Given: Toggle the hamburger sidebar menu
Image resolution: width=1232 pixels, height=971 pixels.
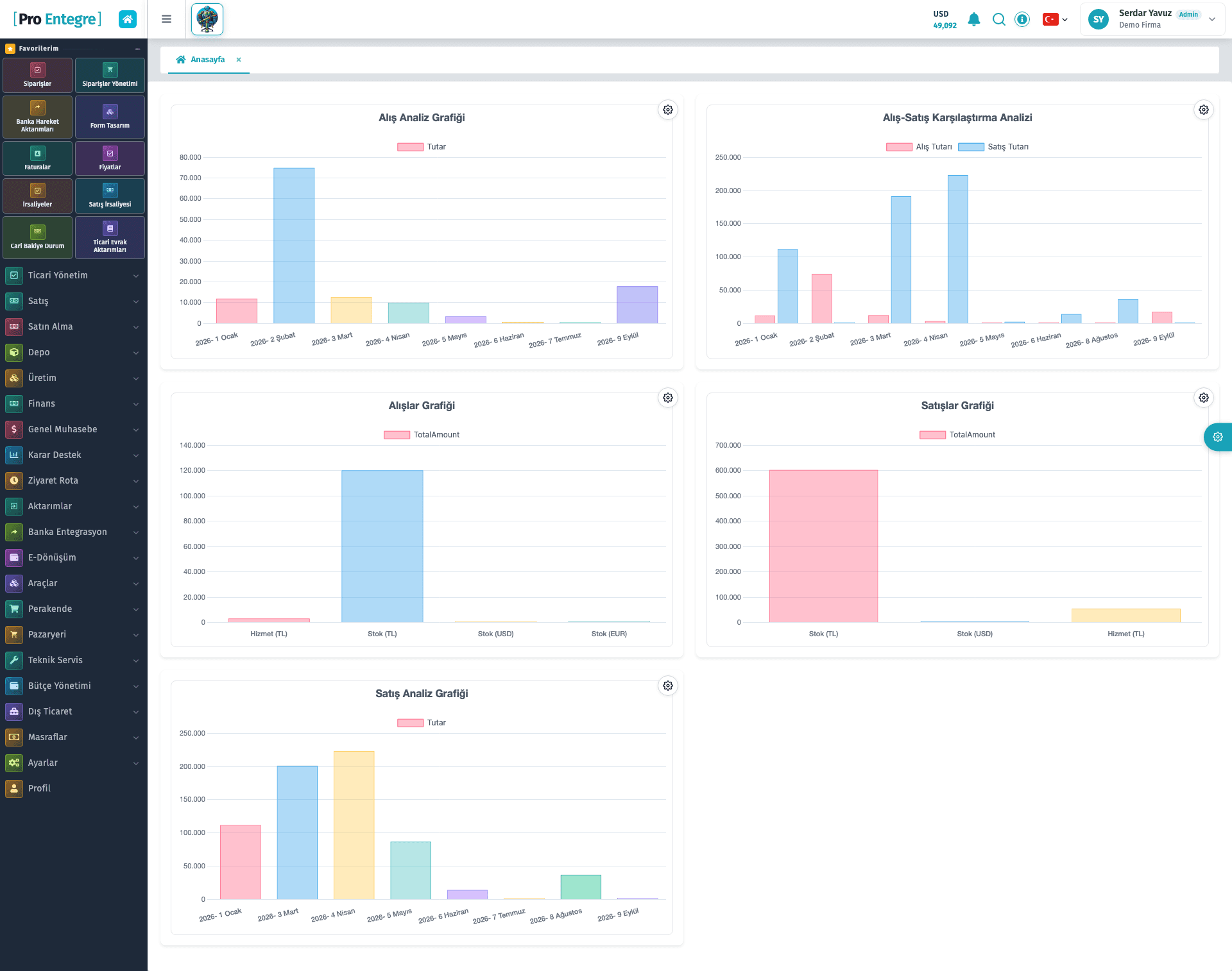Looking at the screenshot, I should tap(166, 19).
